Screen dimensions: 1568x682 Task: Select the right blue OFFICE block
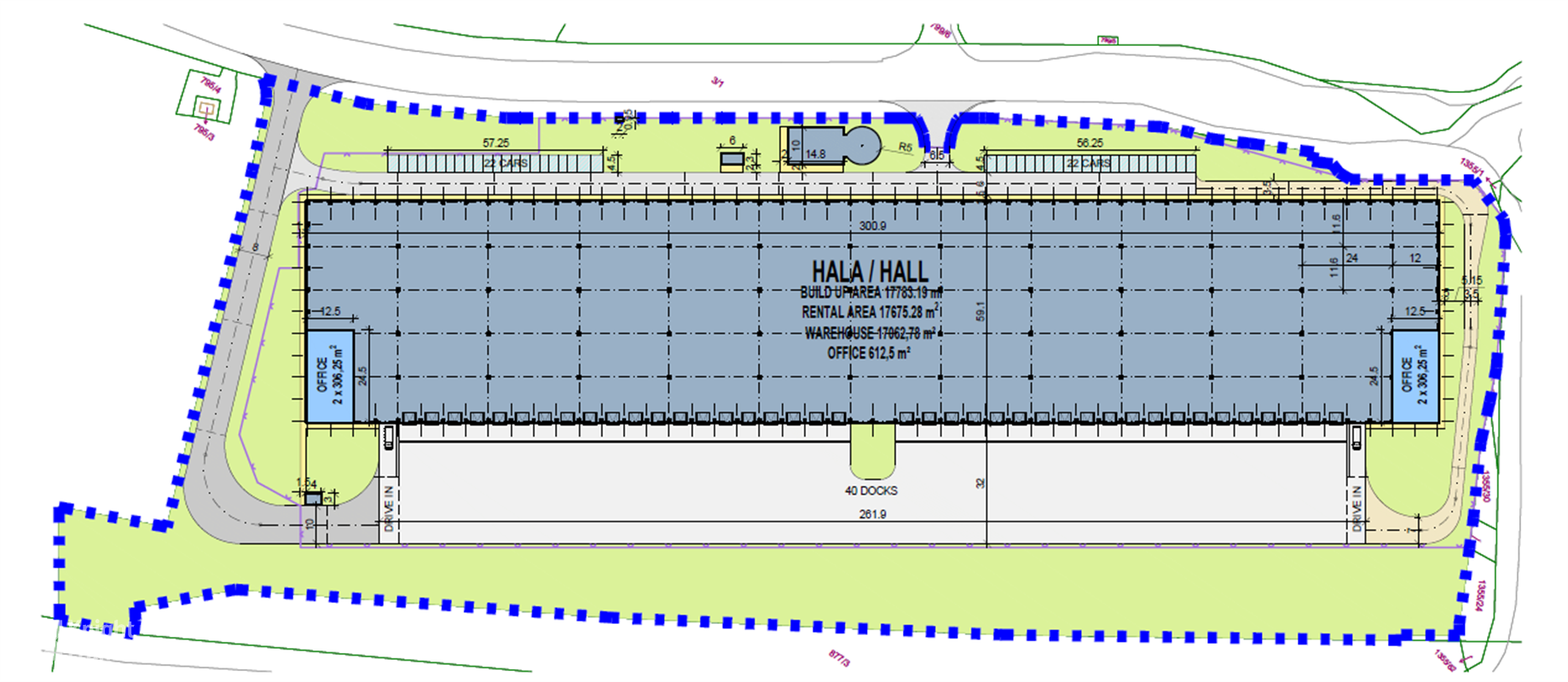[1415, 376]
